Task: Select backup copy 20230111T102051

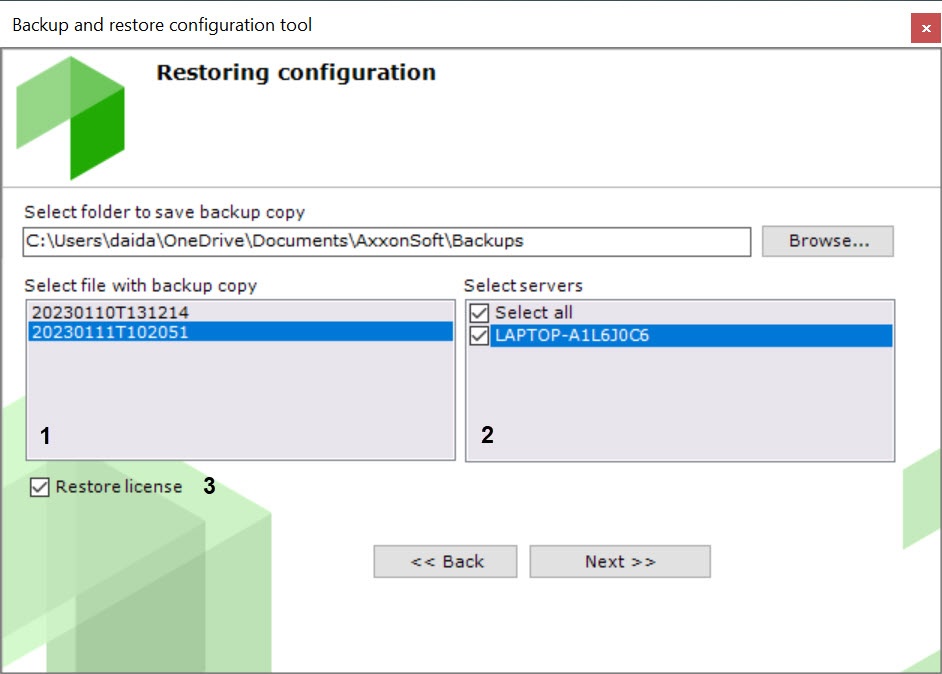Action: [x=110, y=333]
